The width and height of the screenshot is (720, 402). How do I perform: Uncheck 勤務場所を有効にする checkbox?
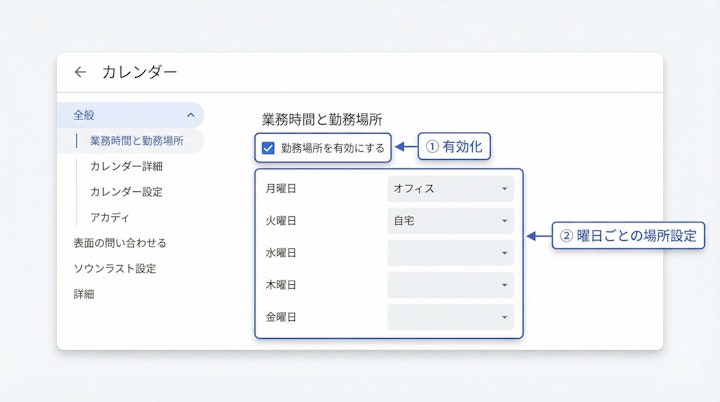pyautogui.click(x=268, y=148)
